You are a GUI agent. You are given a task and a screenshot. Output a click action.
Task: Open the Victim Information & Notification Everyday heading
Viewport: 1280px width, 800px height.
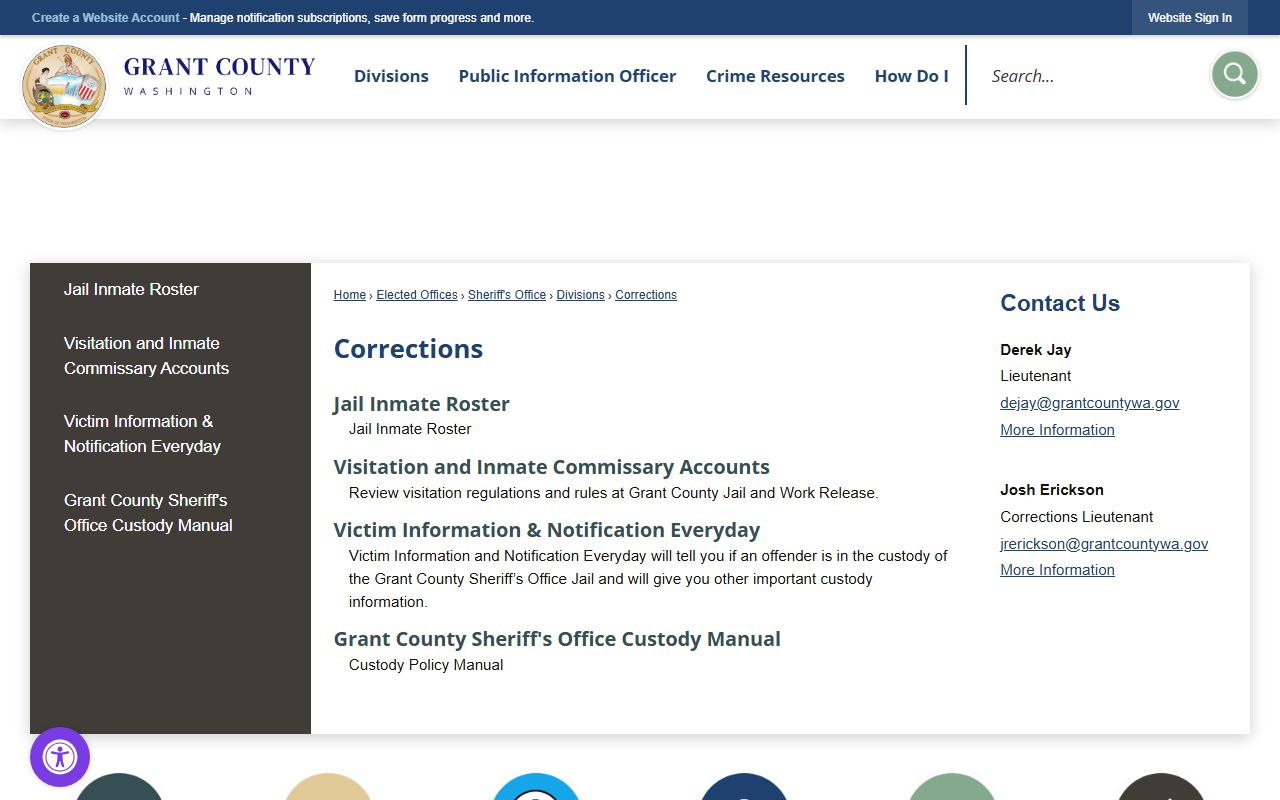[x=547, y=530]
